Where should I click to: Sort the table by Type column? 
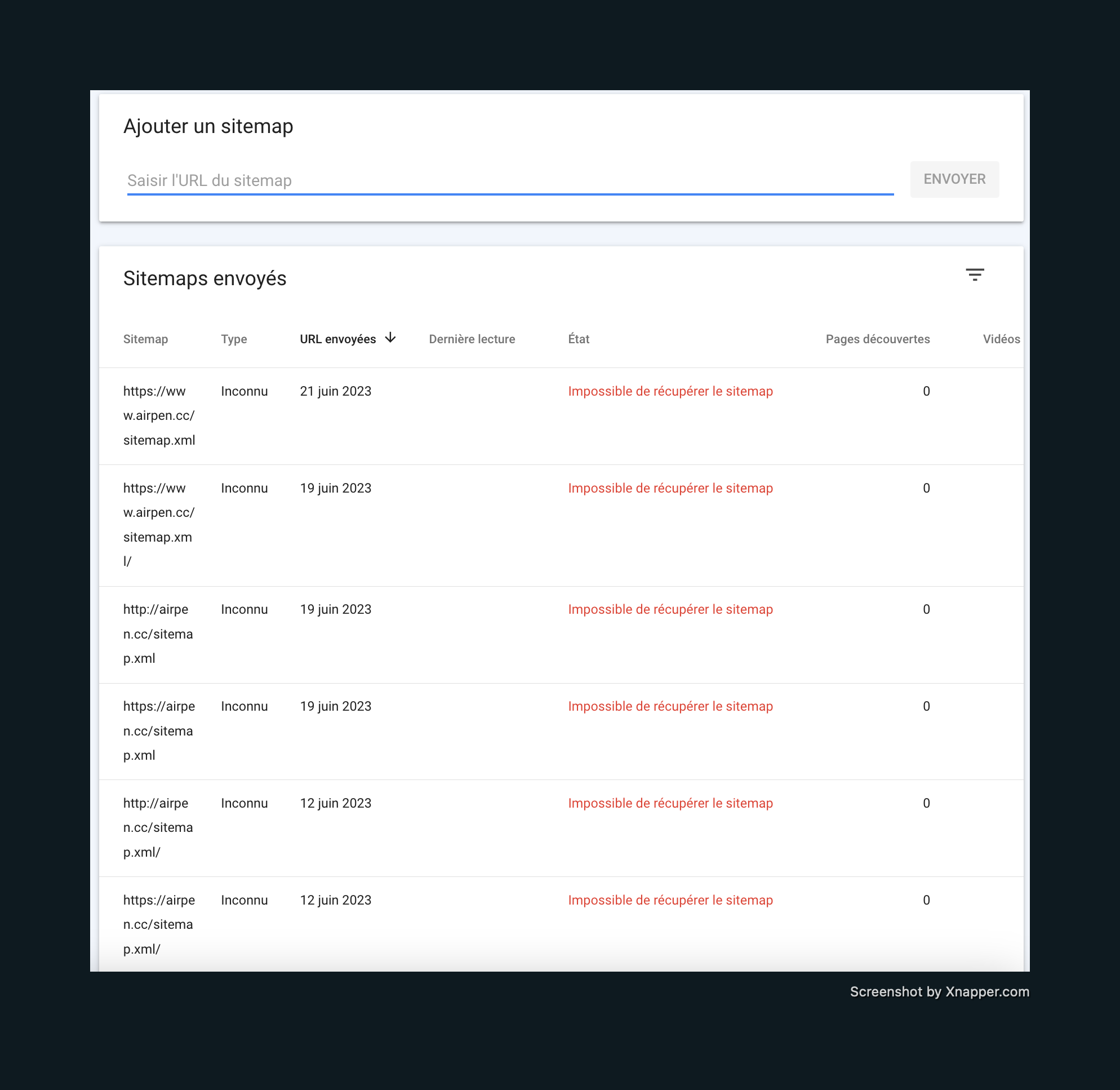click(x=233, y=338)
